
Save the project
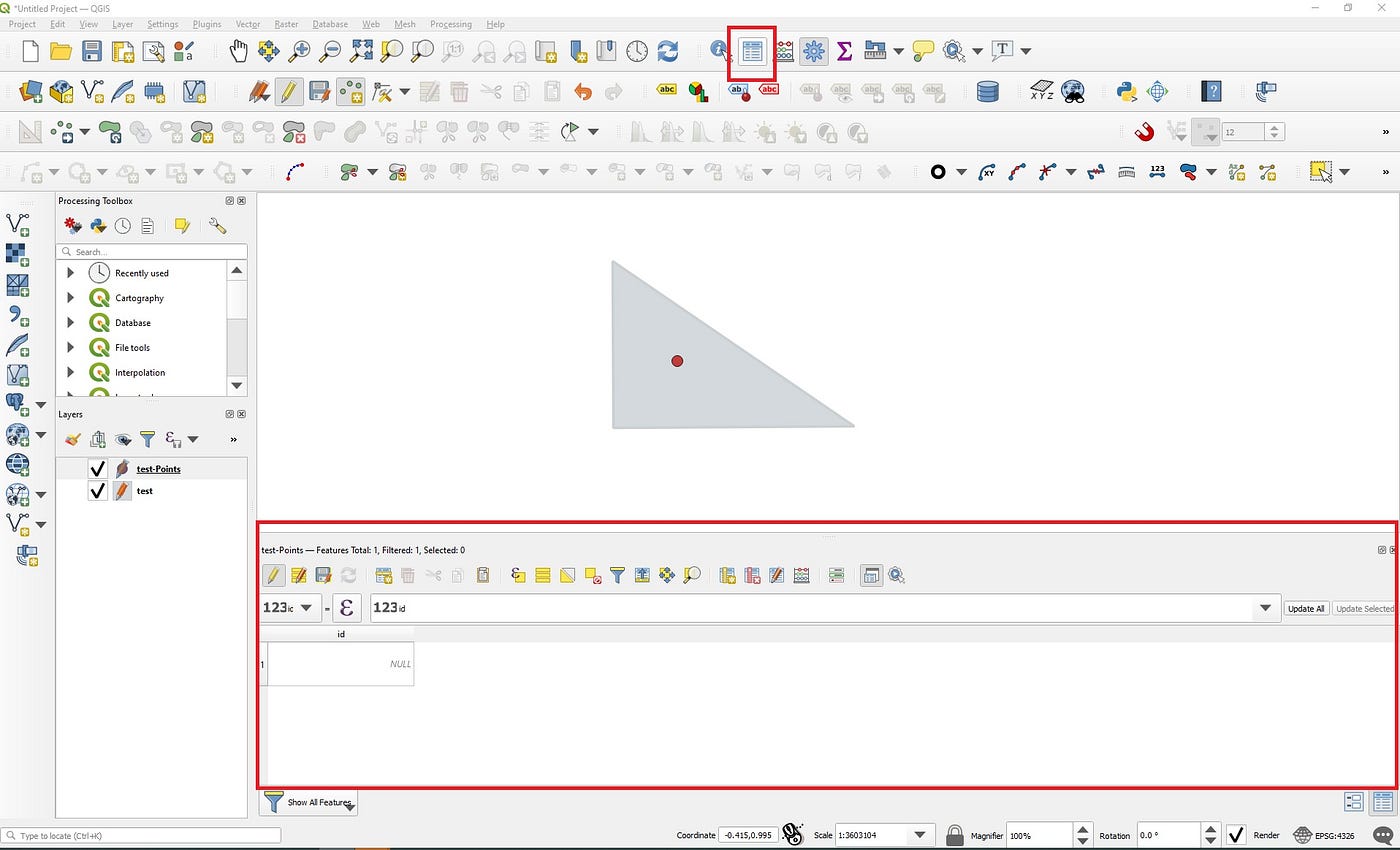[x=92, y=51]
